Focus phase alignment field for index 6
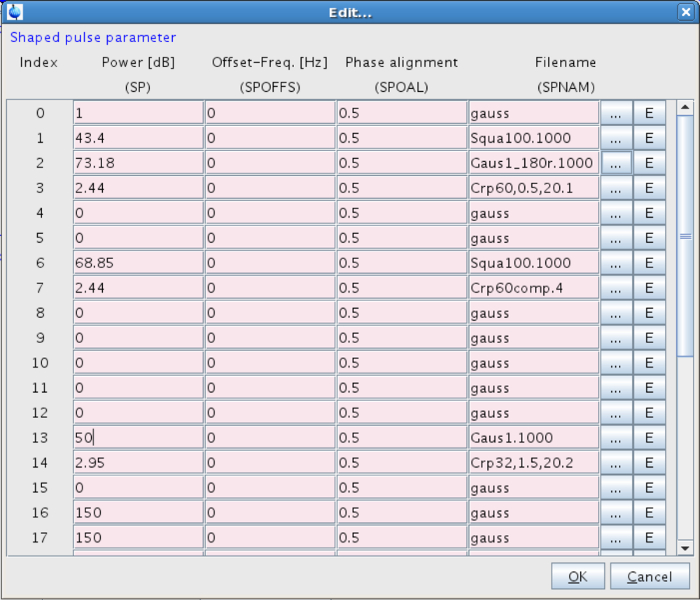 402,263
